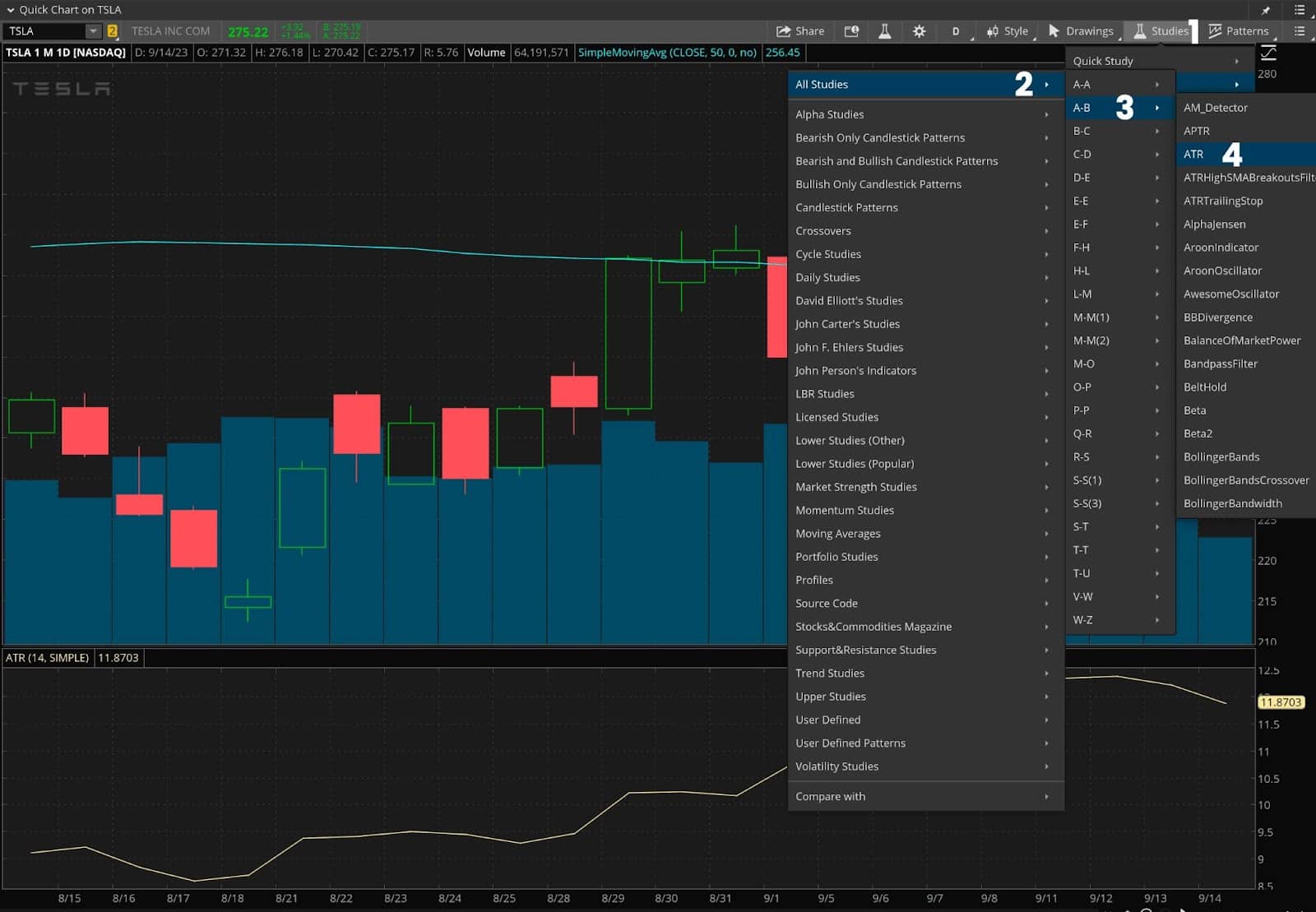1316x912 pixels.
Task: Click the drawing tool icon above price axis
Action: [x=1269, y=53]
